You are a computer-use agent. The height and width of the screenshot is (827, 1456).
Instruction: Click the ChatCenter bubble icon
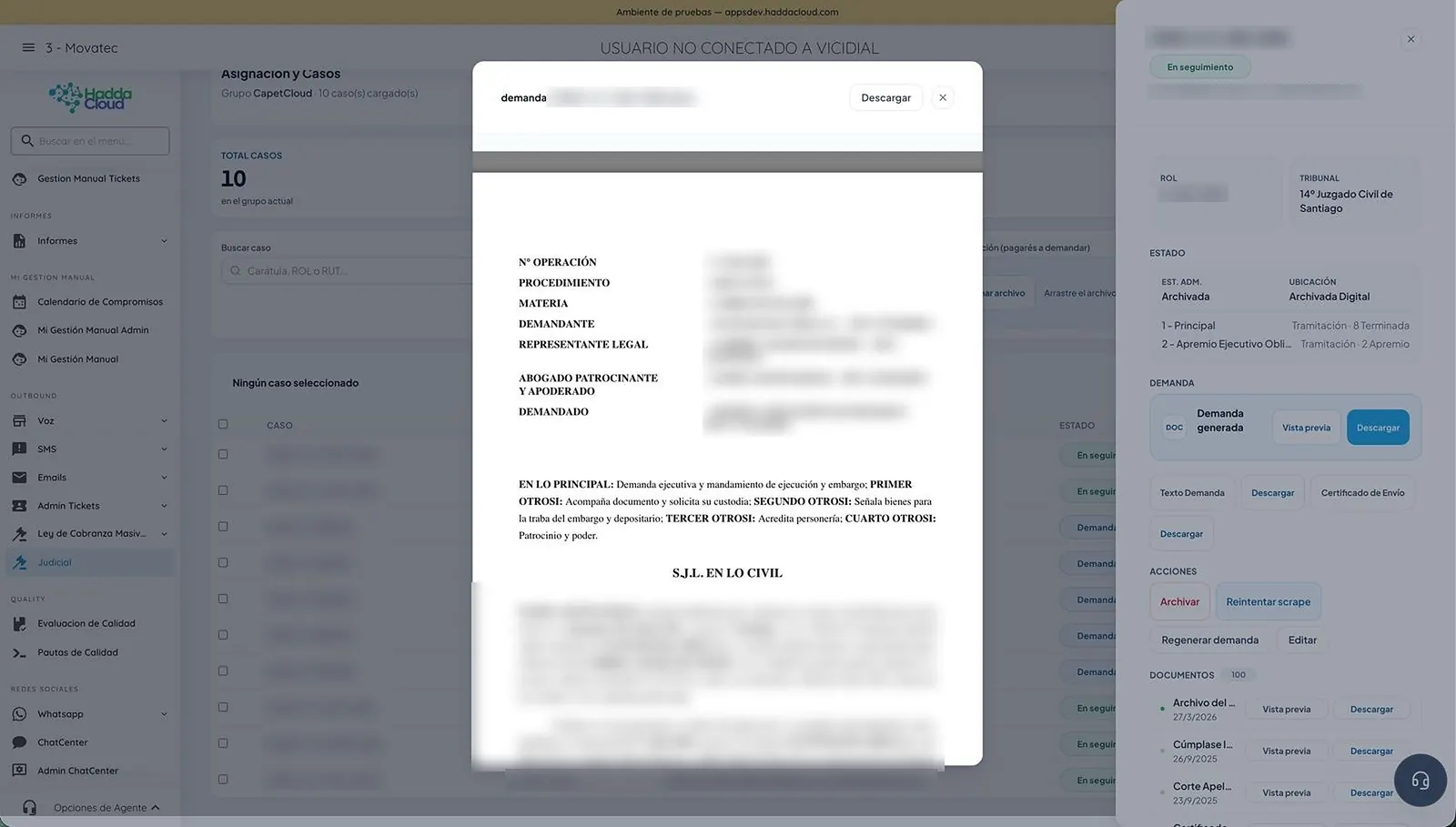(19, 742)
